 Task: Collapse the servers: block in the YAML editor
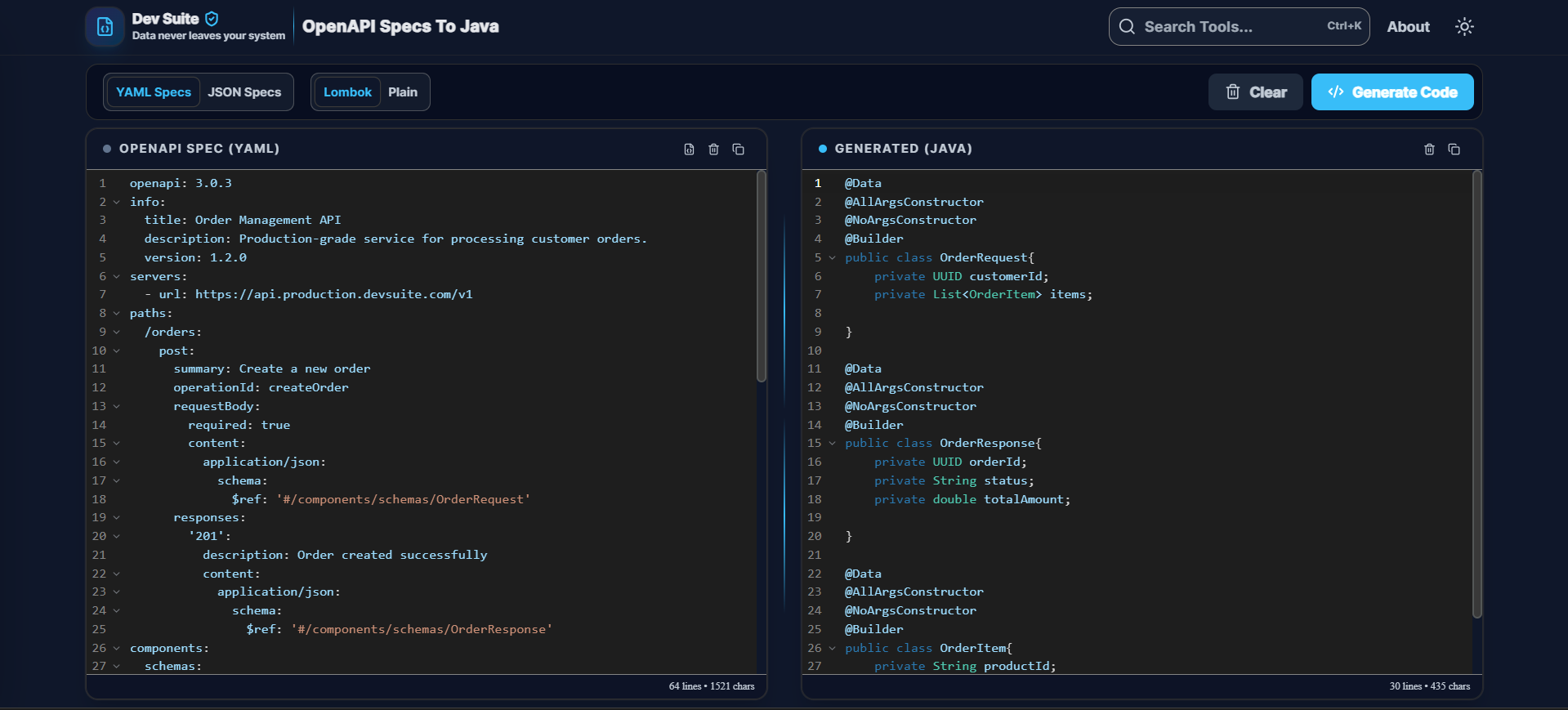(x=117, y=277)
